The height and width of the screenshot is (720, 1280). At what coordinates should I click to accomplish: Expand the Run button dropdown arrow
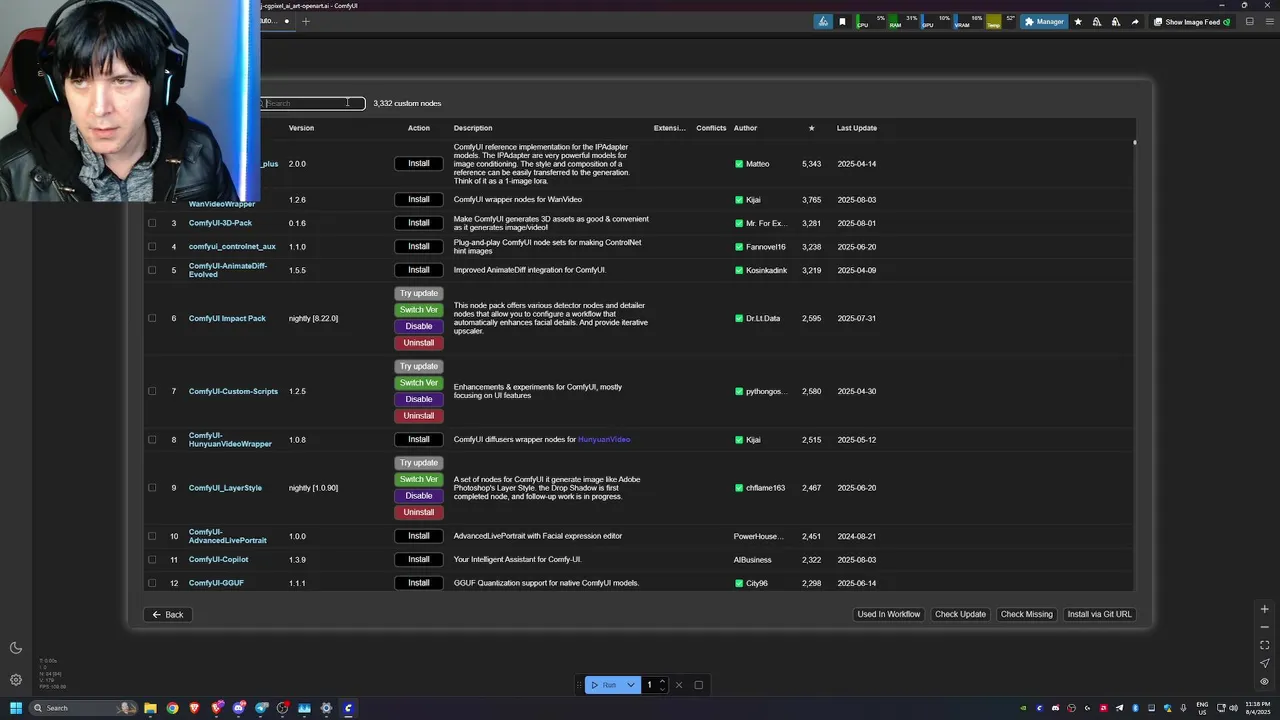tap(631, 685)
